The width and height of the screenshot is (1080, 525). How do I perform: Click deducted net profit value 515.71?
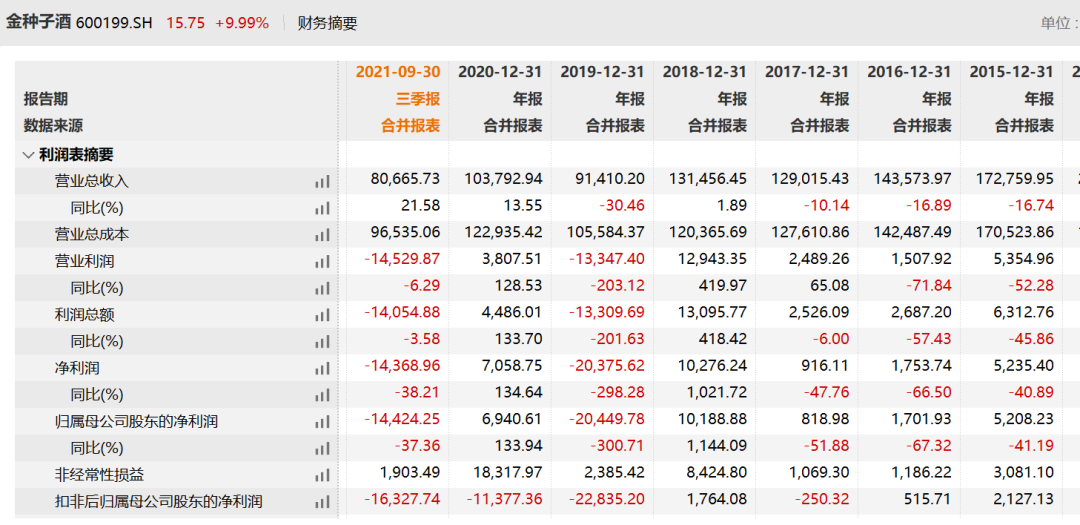coord(927,500)
